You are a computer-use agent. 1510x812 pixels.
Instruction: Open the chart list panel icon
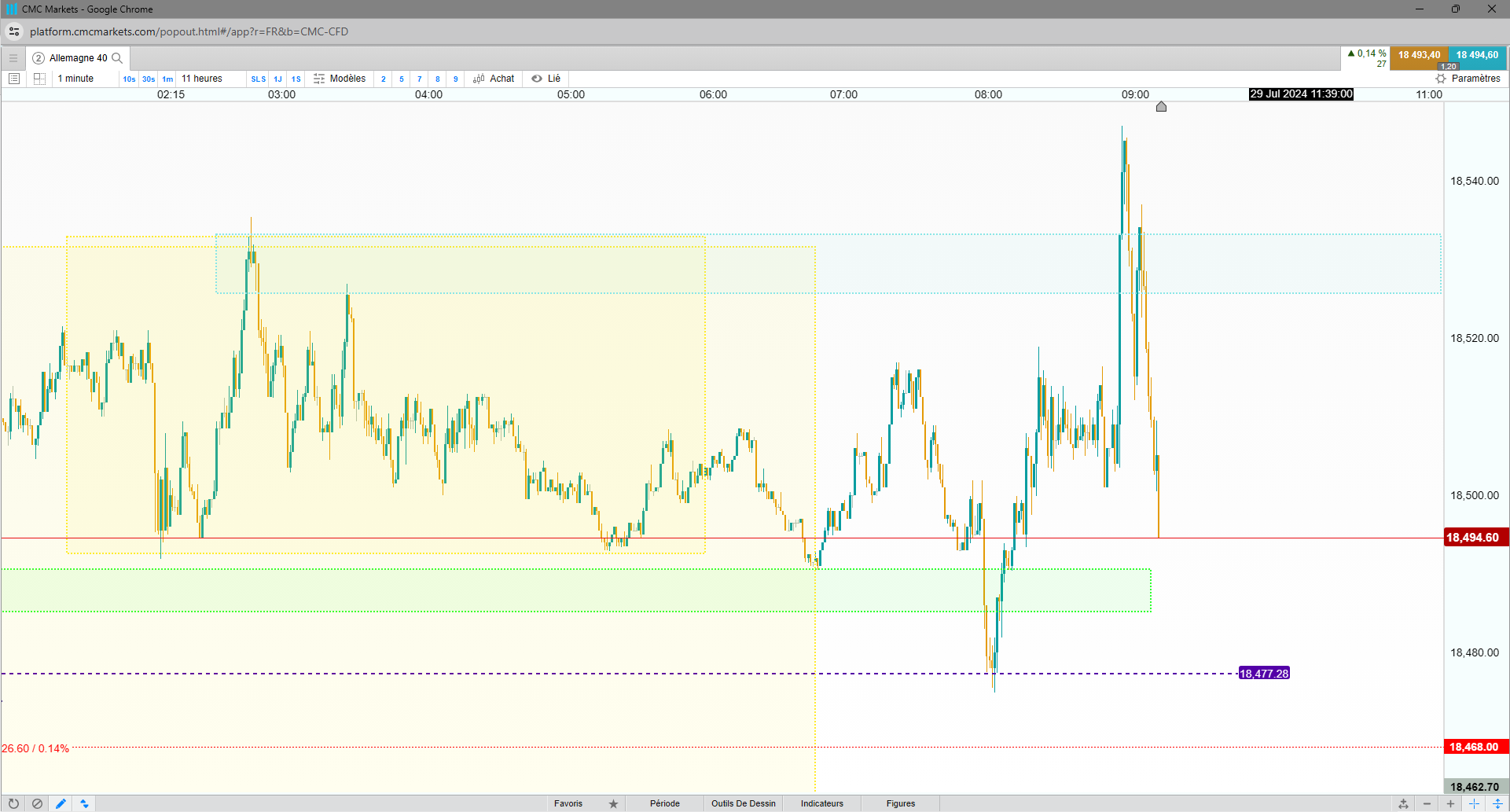click(x=14, y=79)
